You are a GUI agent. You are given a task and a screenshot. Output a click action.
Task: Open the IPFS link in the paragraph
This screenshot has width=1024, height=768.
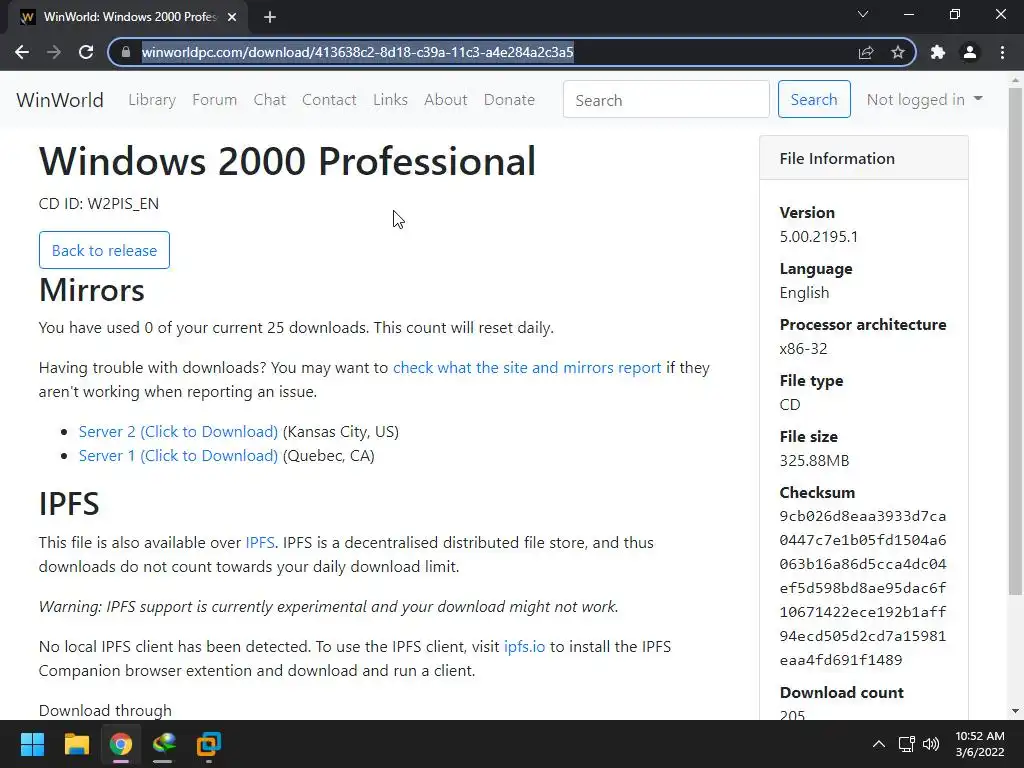pos(260,543)
